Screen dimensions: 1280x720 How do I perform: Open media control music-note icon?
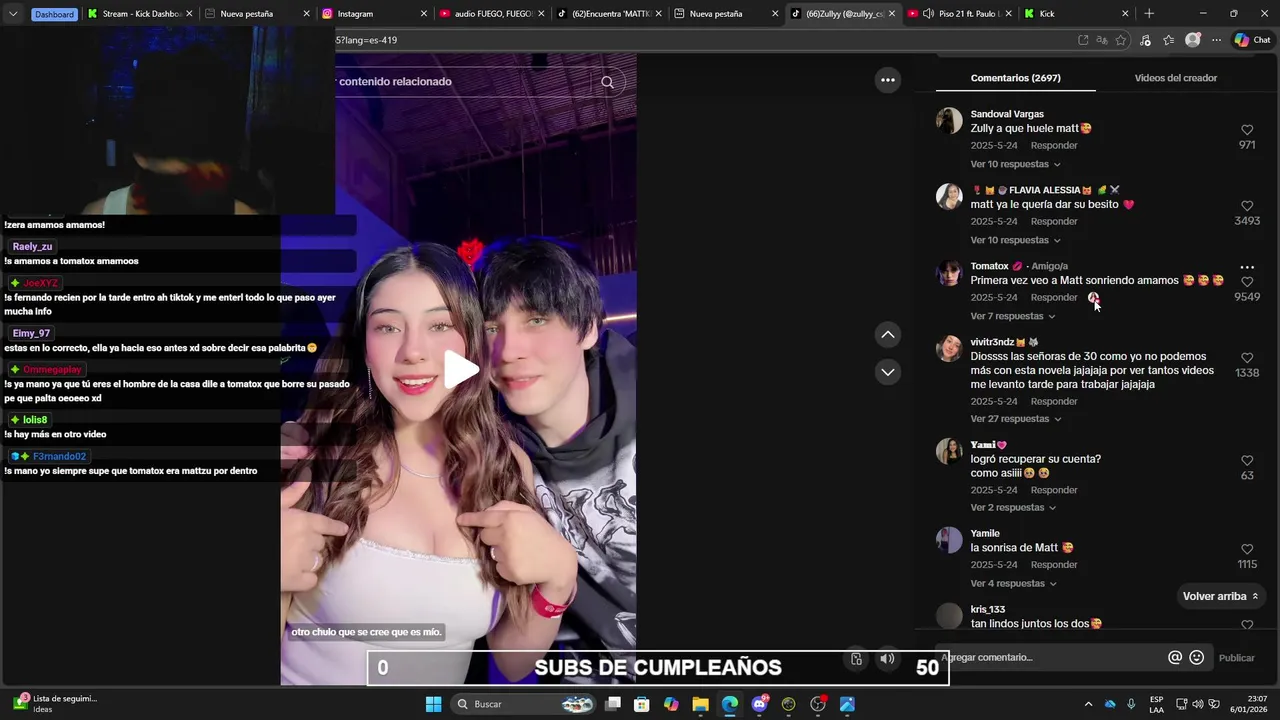click(1145, 40)
